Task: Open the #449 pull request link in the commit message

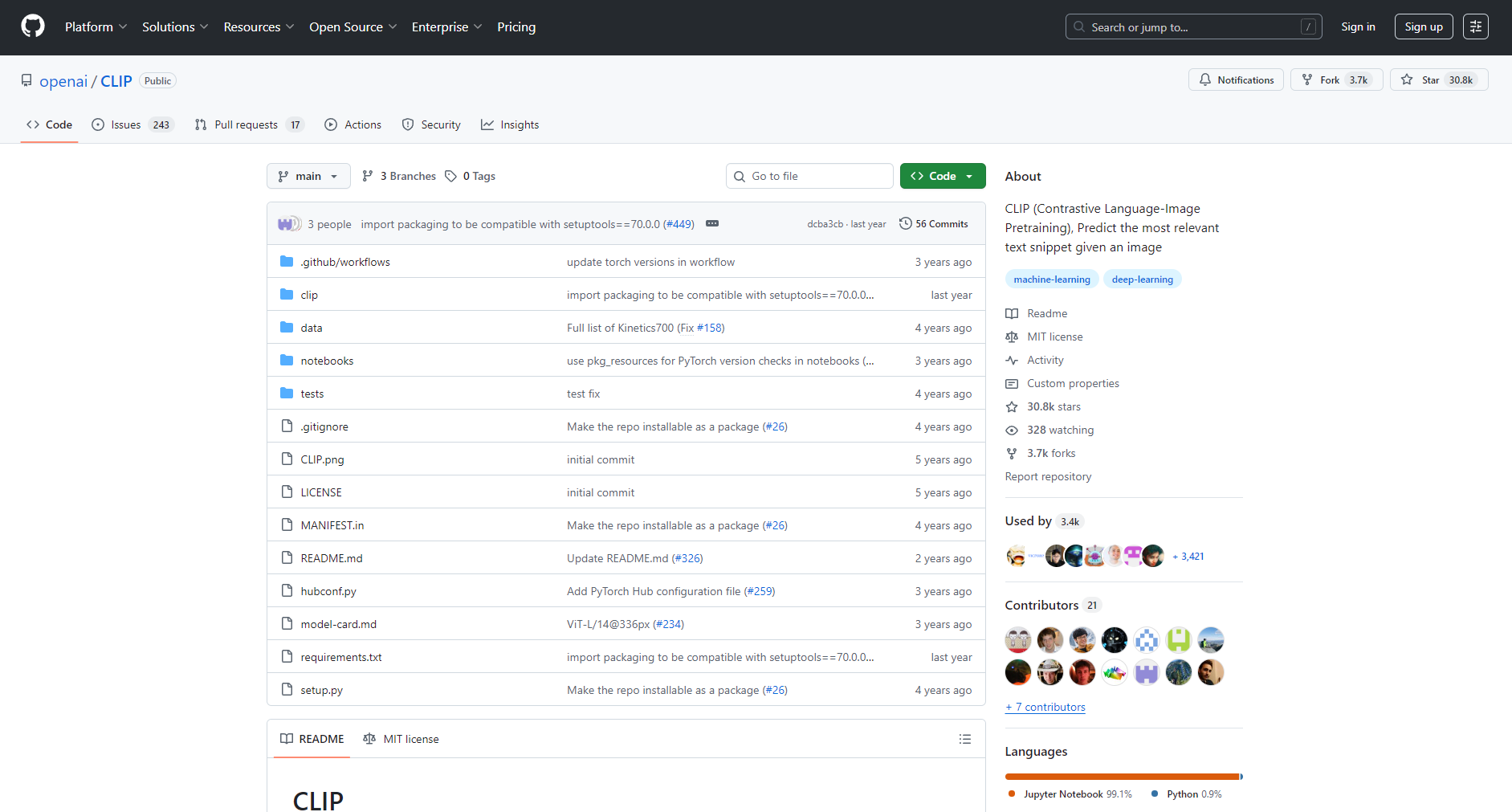Action: (679, 224)
